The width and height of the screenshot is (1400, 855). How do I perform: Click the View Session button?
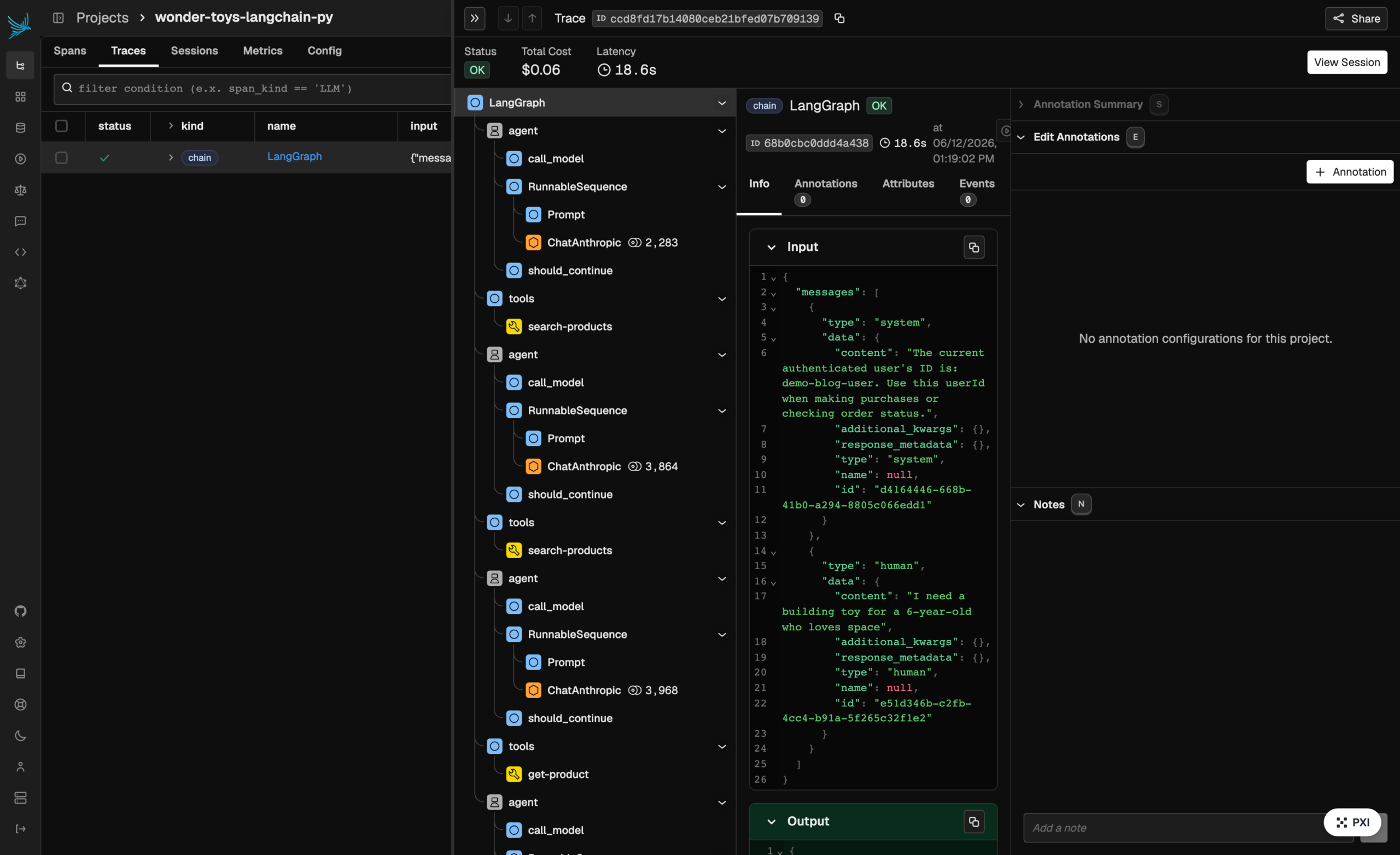[x=1346, y=62]
